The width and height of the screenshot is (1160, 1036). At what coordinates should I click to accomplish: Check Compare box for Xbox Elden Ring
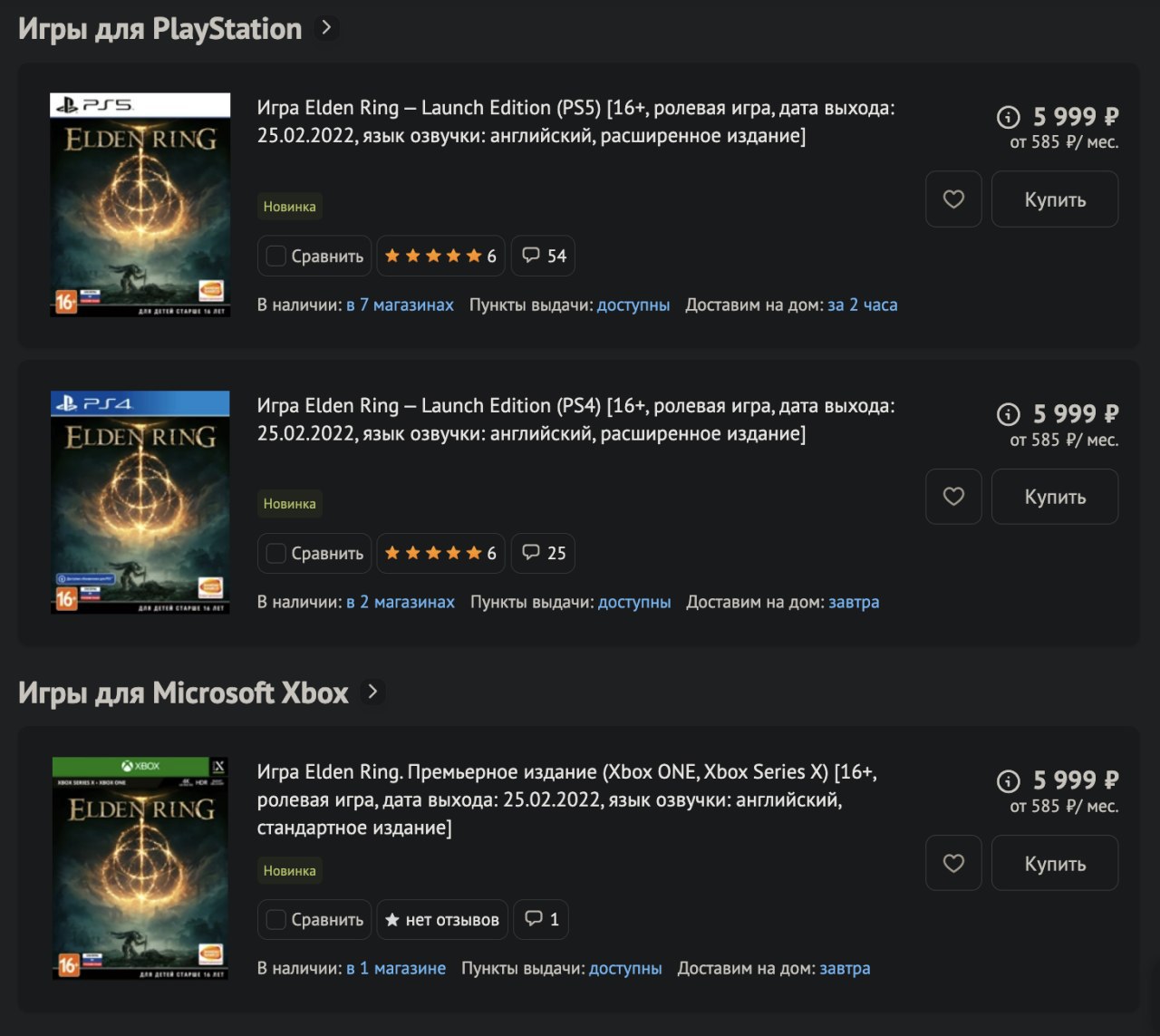(x=276, y=920)
